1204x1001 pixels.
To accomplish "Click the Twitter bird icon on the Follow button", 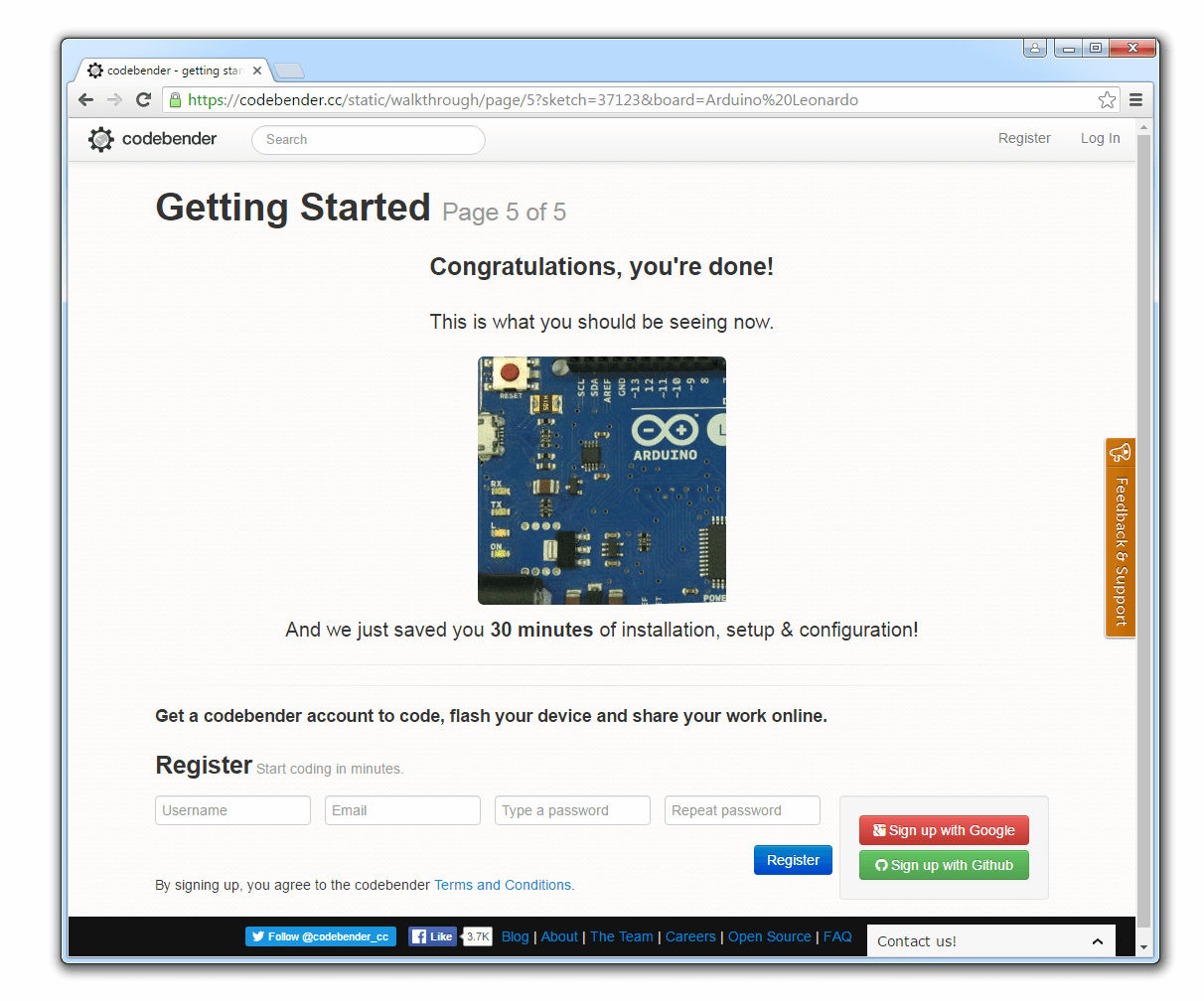I will 258,935.
